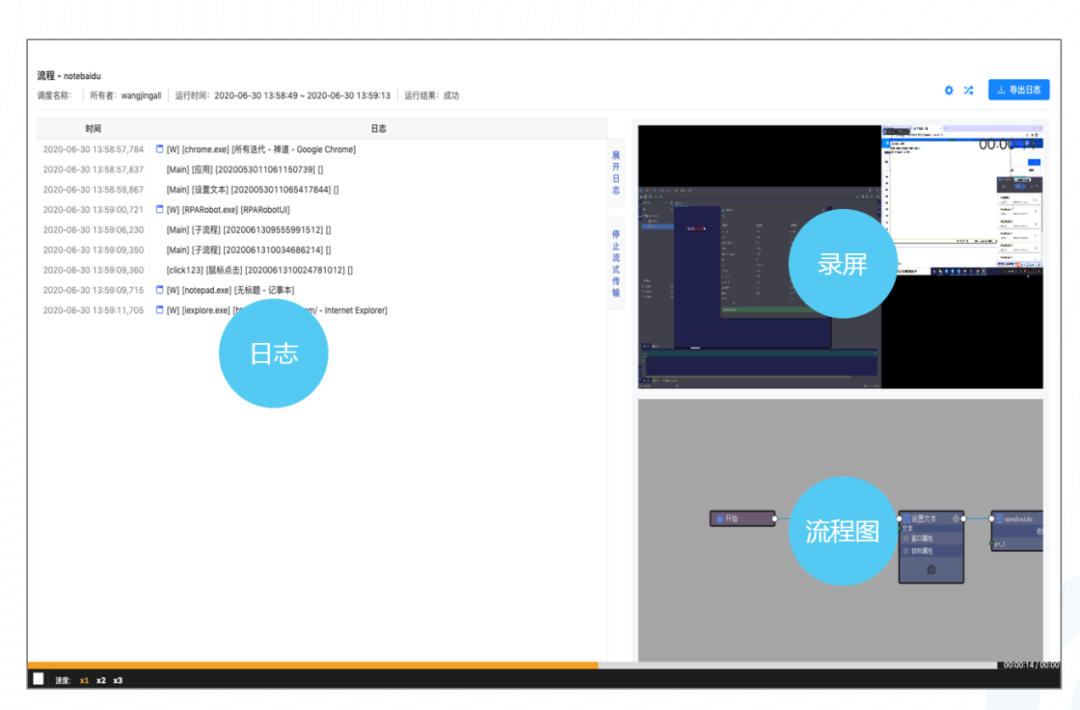Open the settings gear icon

click(949, 90)
